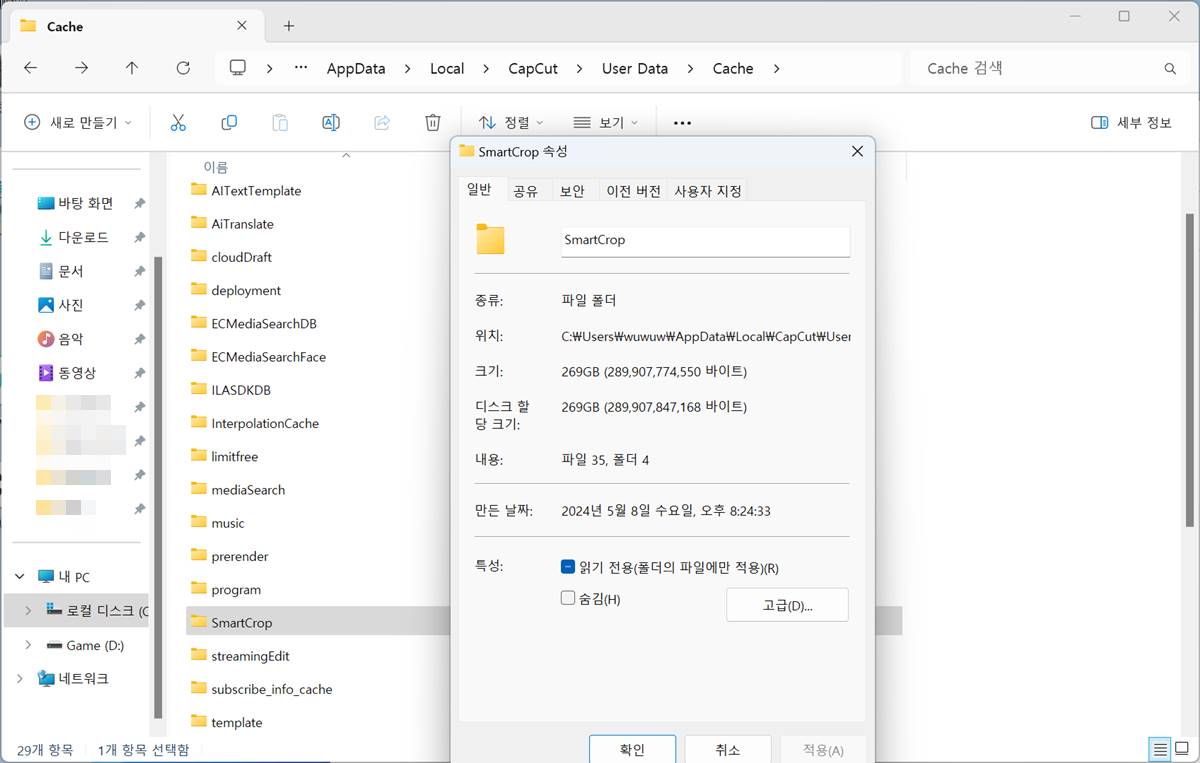Switch to details list view icon
This screenshot has height=763, width=1200.
[x=1160, y=748]
